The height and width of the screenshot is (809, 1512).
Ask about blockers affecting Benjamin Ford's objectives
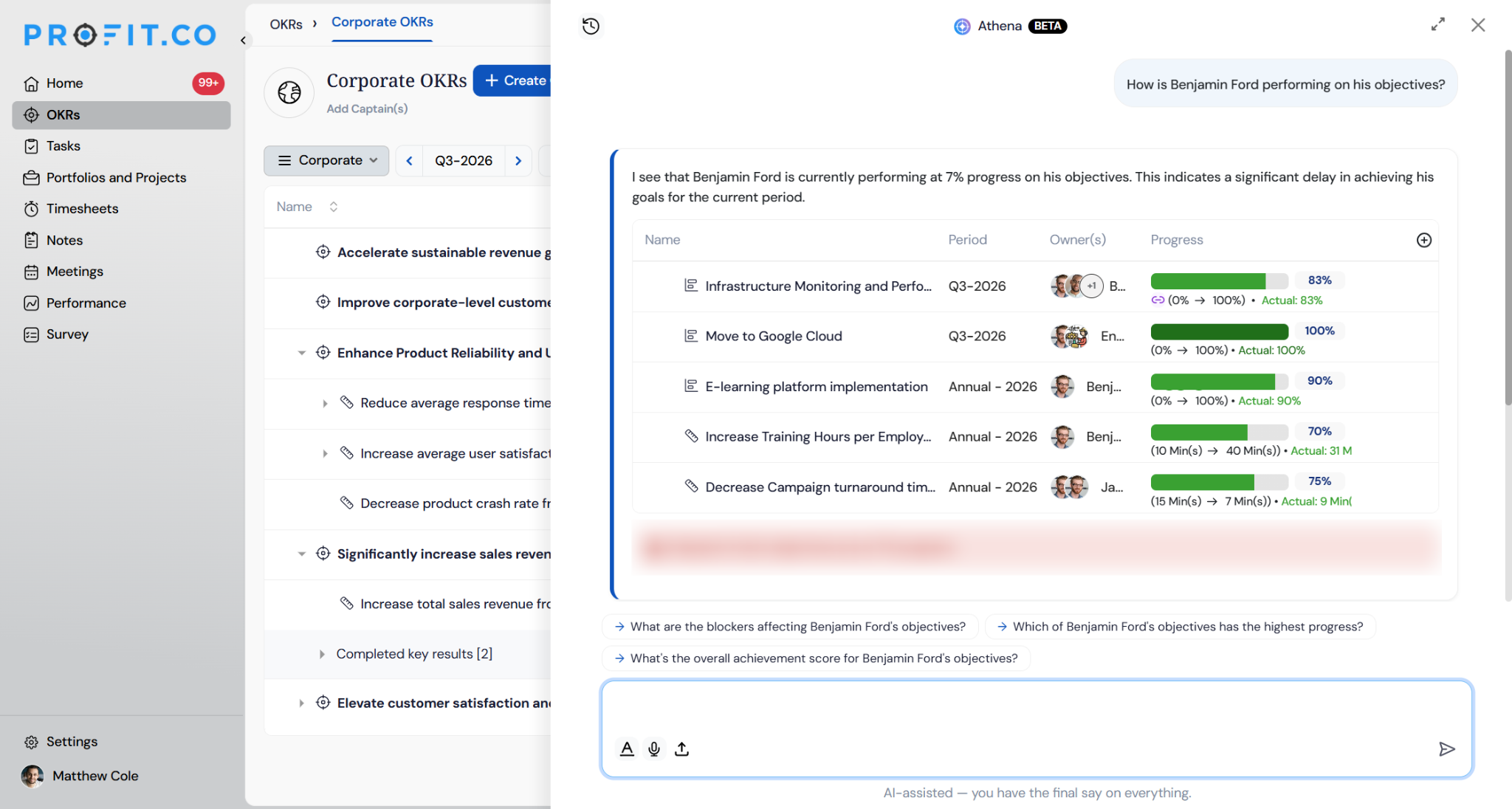(x=790, y=627)
